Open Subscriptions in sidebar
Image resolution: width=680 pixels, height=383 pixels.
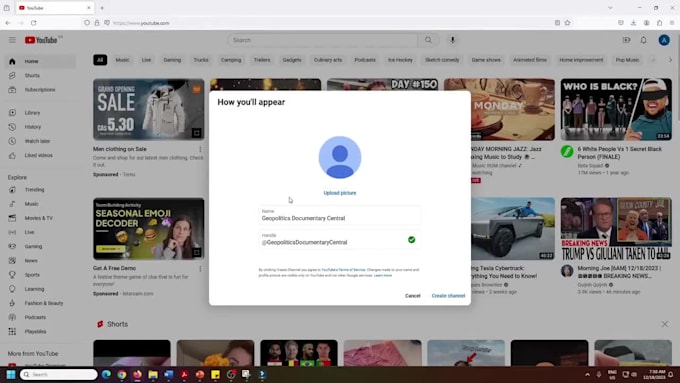41,90
